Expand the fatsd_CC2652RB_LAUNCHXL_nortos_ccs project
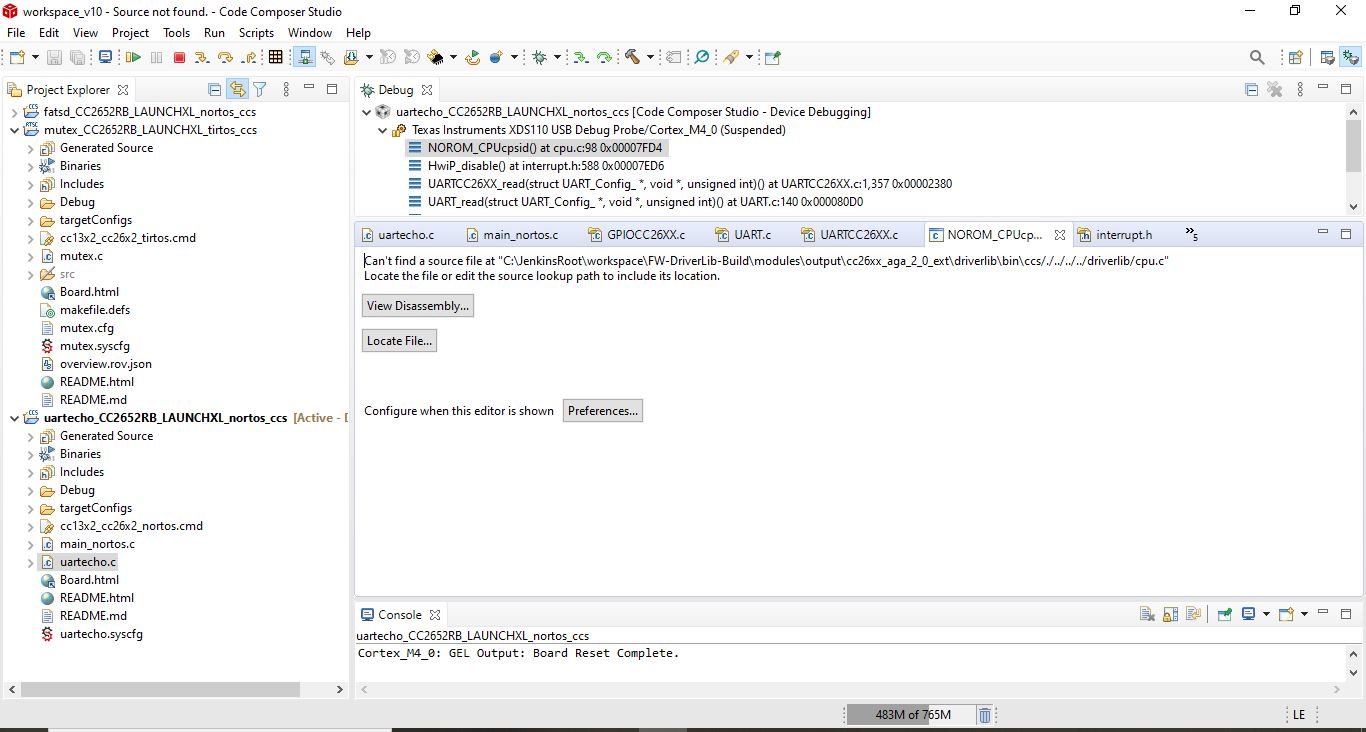Viewport: 1366px width, 732px height. coord(14,112)
